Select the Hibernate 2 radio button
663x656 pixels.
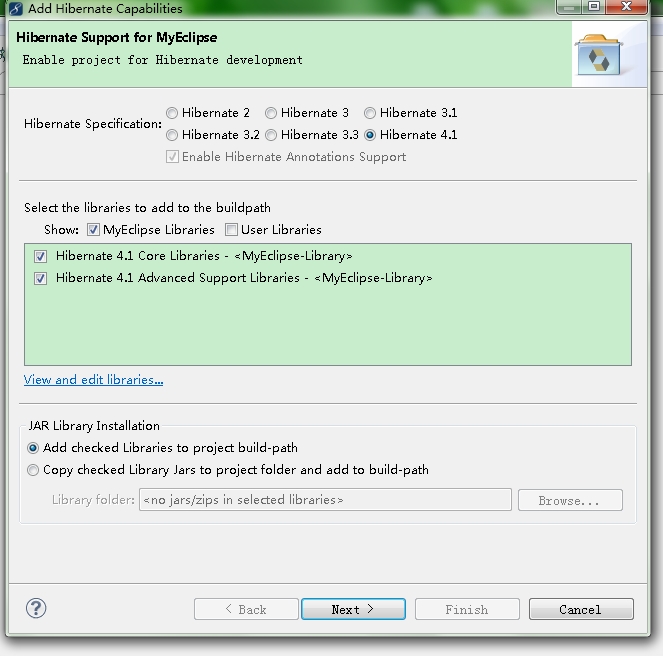(172, 113)
